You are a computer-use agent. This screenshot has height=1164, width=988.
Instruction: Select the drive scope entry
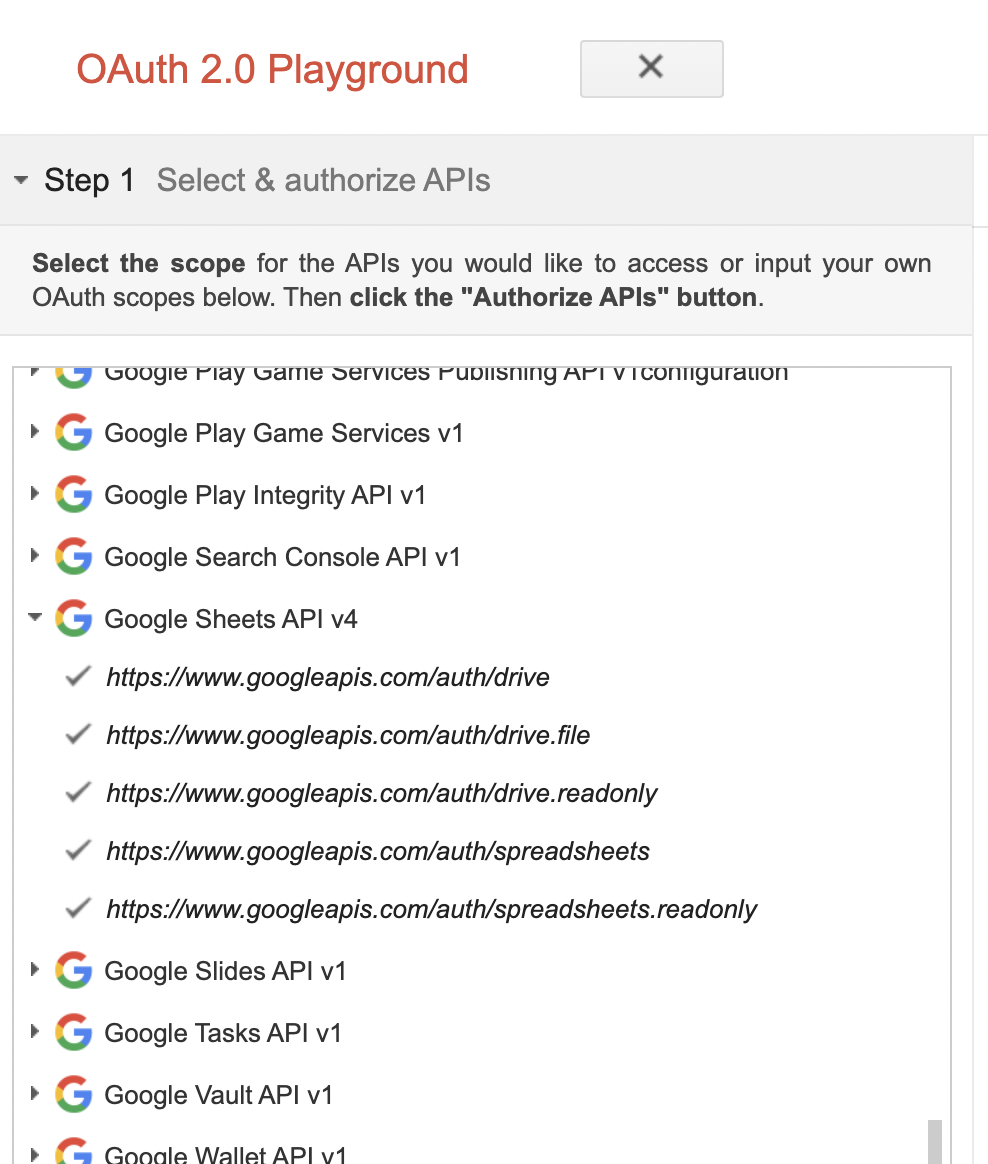(x=327, y=676)
